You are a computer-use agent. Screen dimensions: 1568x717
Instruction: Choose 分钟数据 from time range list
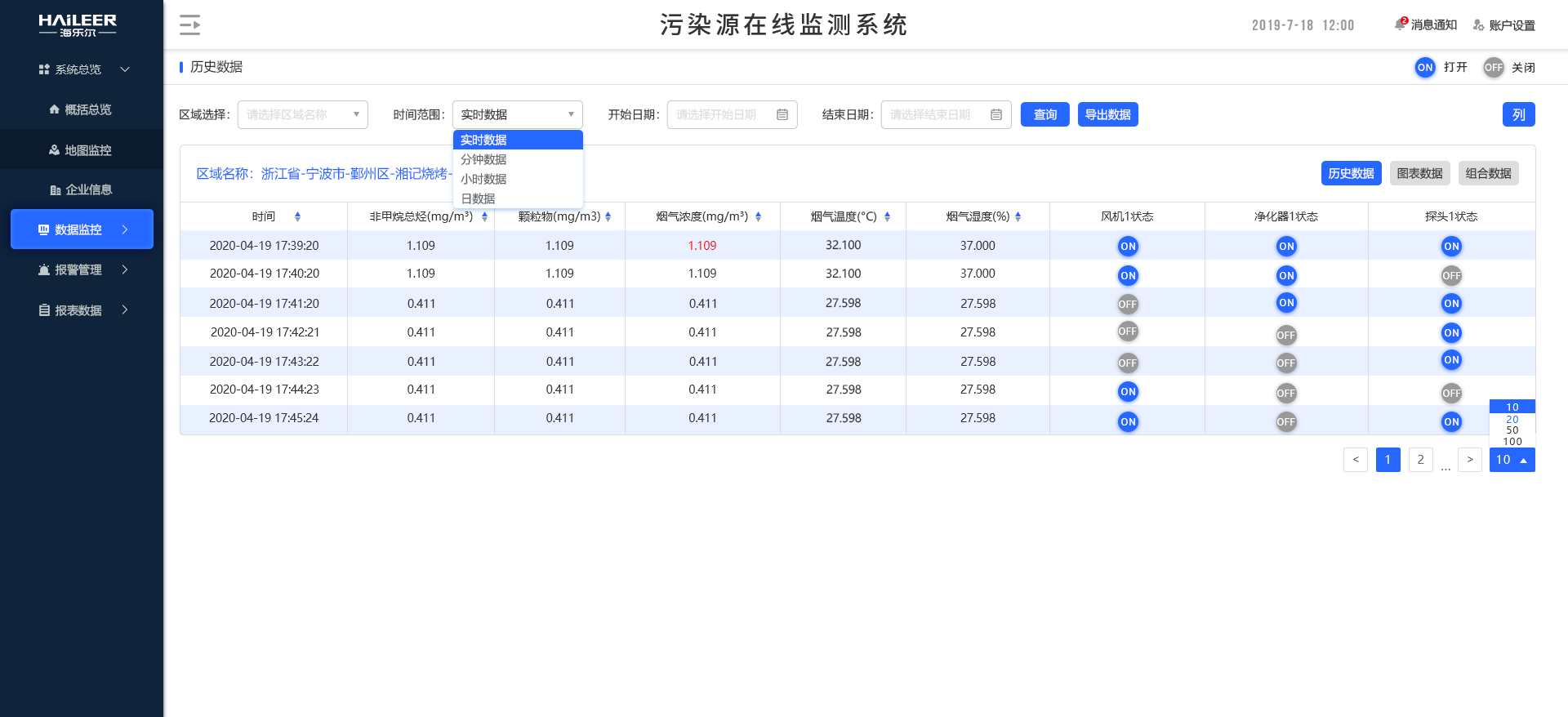(518, 159)
